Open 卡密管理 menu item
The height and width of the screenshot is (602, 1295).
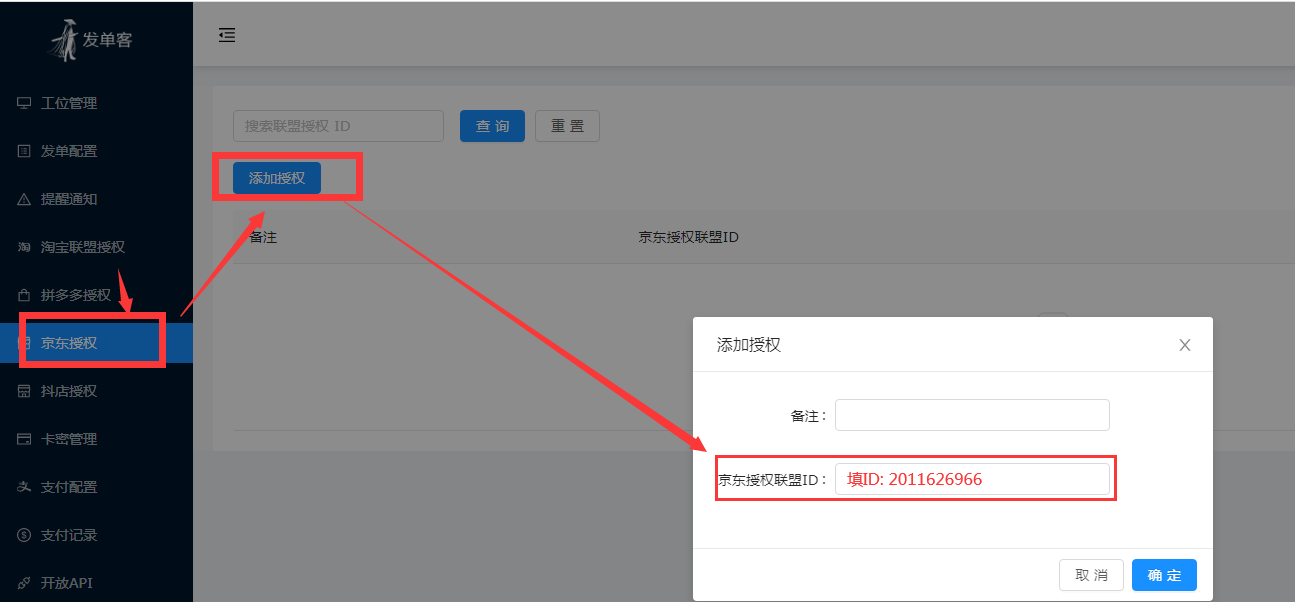click(96, 439)
